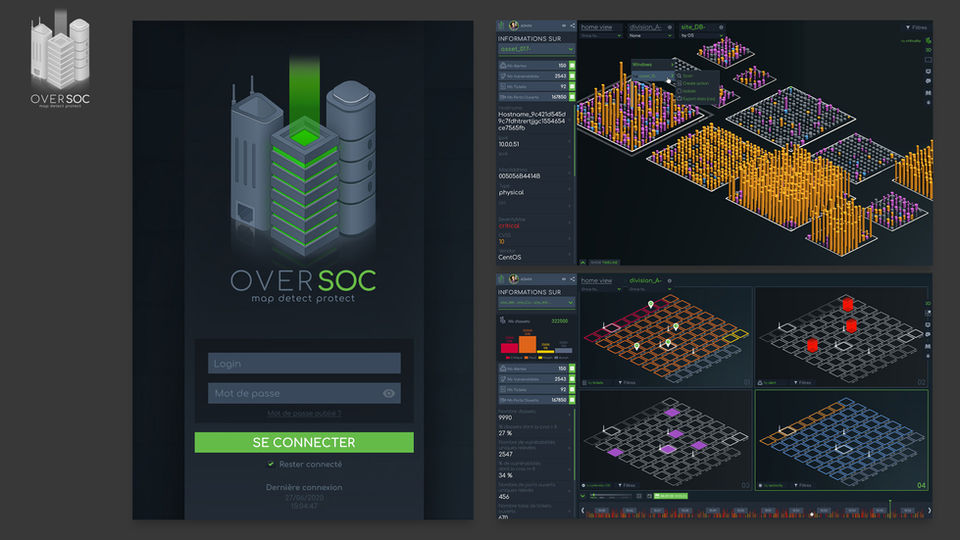Toggle the green checkbox on the 167850 ports row, site_DB dashboard
The image size is (960, 540).
[572, 97]
